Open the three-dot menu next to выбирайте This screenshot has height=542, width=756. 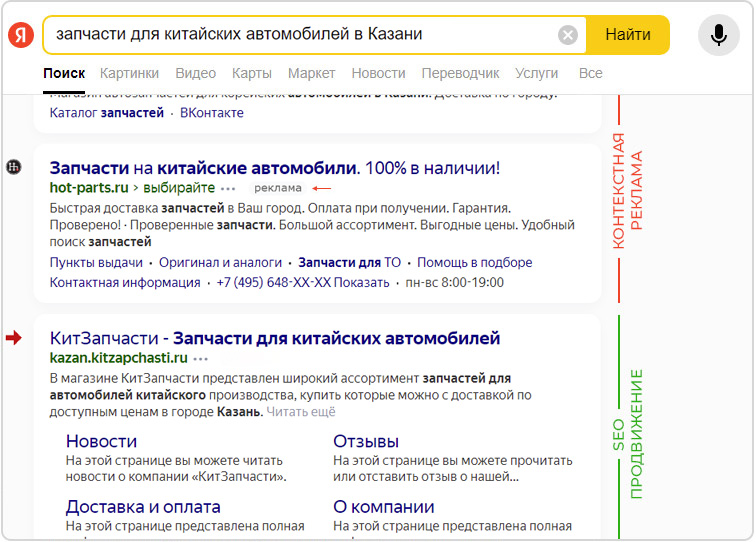pyautogui.click(x=228, y=189)
